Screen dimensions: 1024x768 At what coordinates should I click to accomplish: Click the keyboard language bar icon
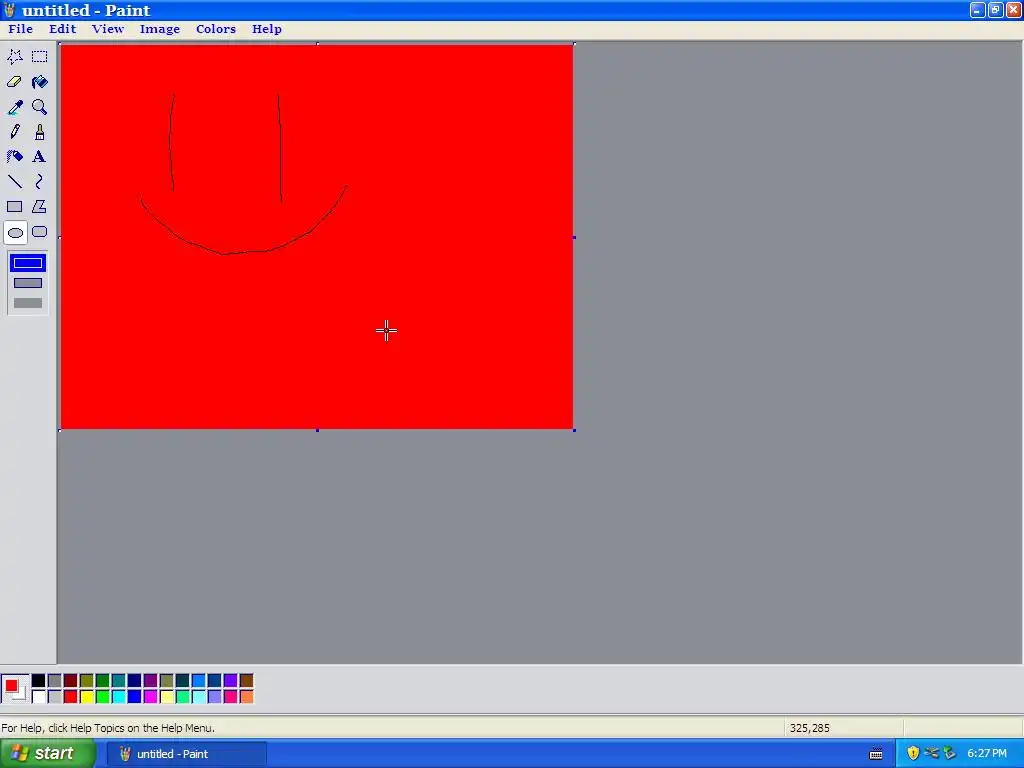[x=876, y=754]
